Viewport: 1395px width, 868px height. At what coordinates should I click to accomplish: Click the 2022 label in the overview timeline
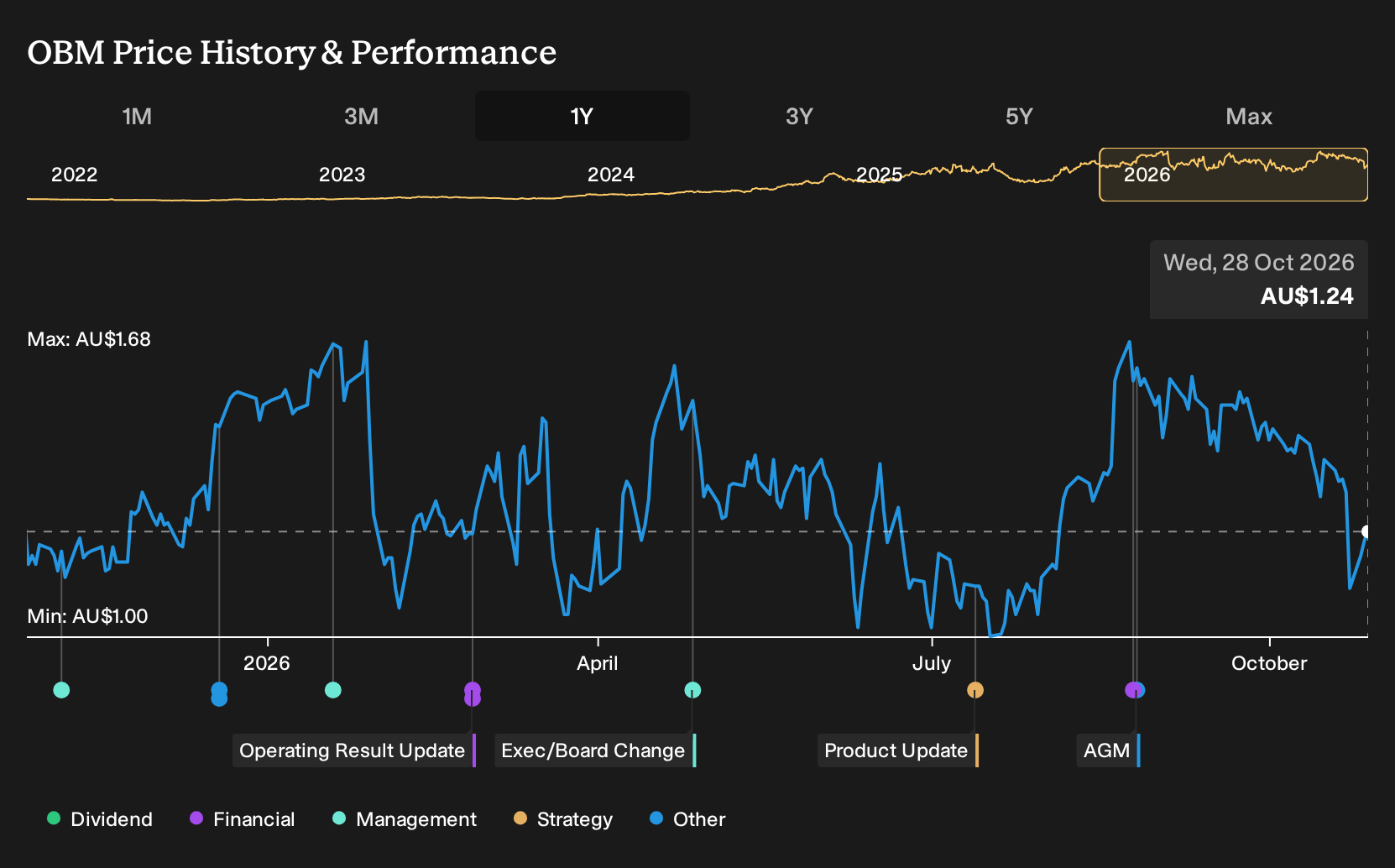[x=75, y=175]
